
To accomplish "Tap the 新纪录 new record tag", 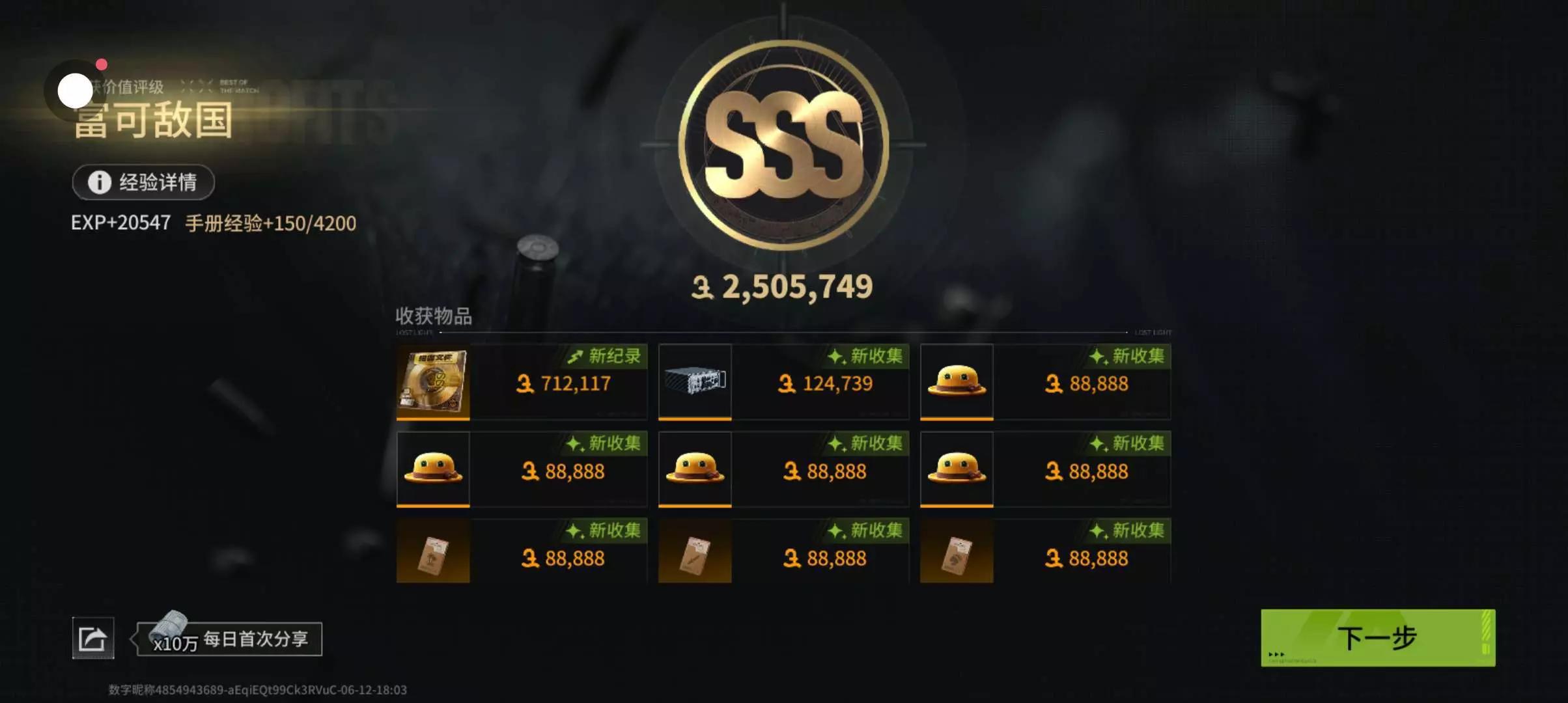I will 604,356.
